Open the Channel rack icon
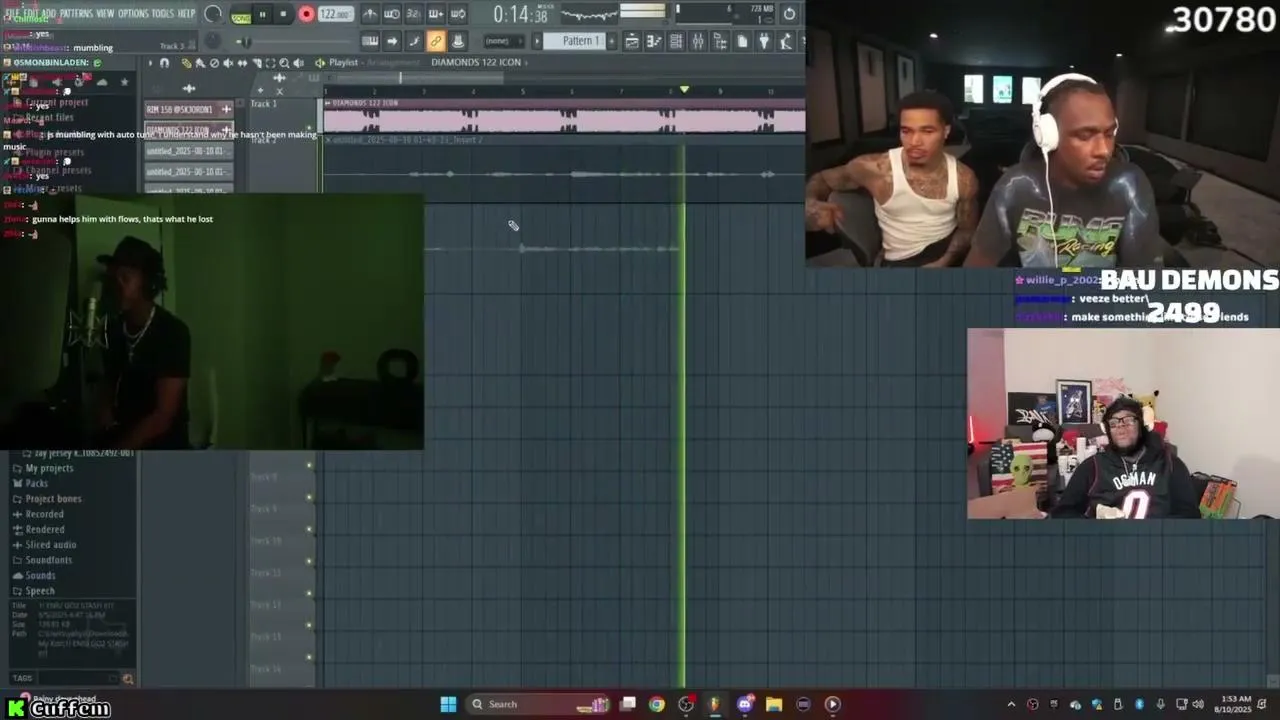1280x720 pixels. pos(676,41)
